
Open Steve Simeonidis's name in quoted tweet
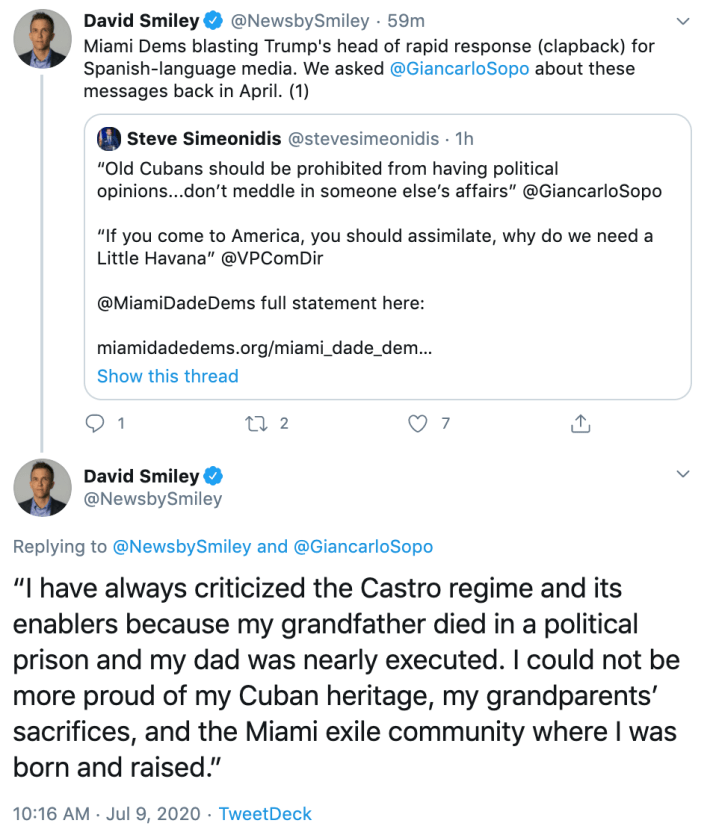coord(203,137)
